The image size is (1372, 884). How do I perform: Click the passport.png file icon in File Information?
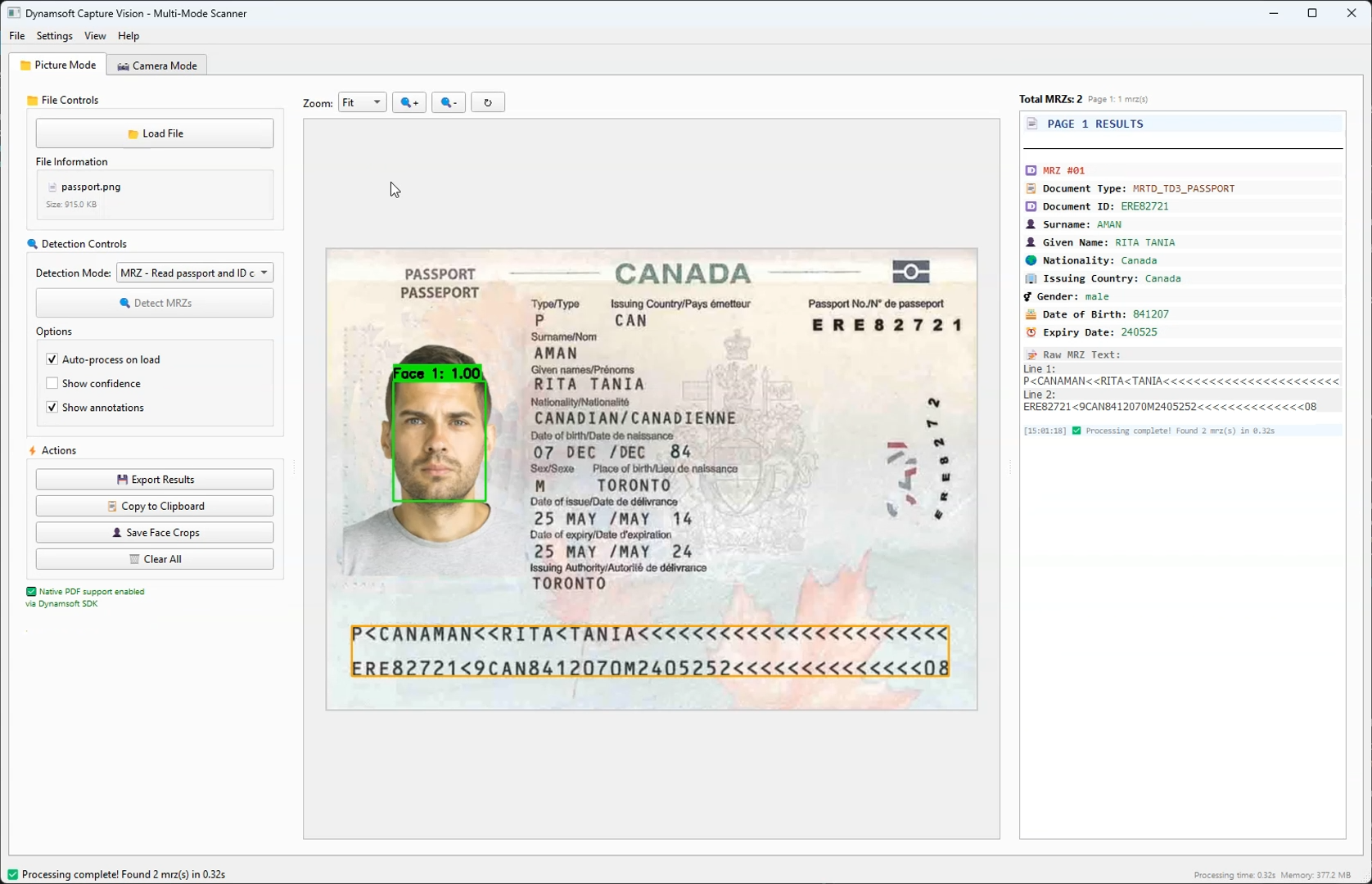[x=54, y=187]
